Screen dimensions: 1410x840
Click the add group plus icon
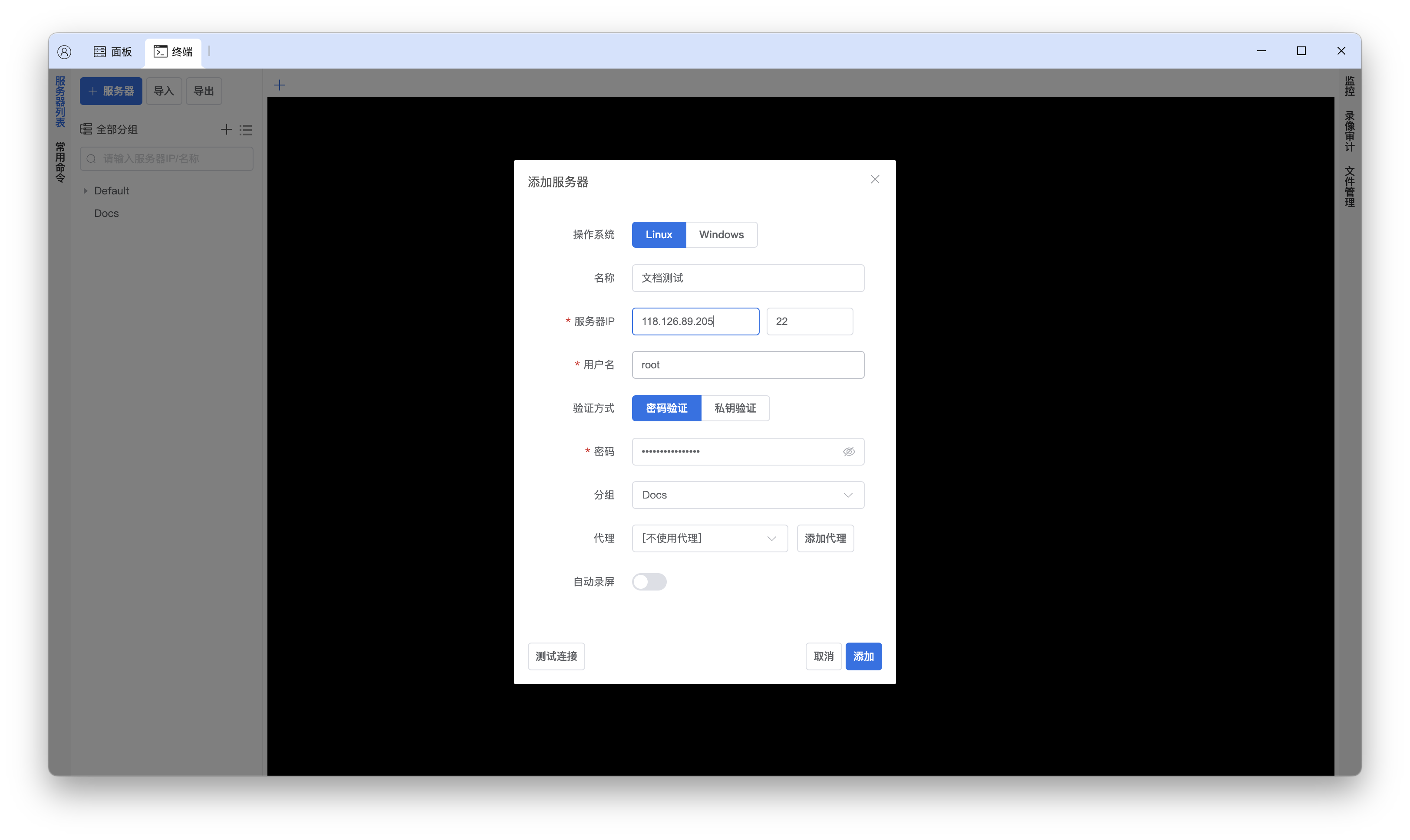[x=226, y=130]
